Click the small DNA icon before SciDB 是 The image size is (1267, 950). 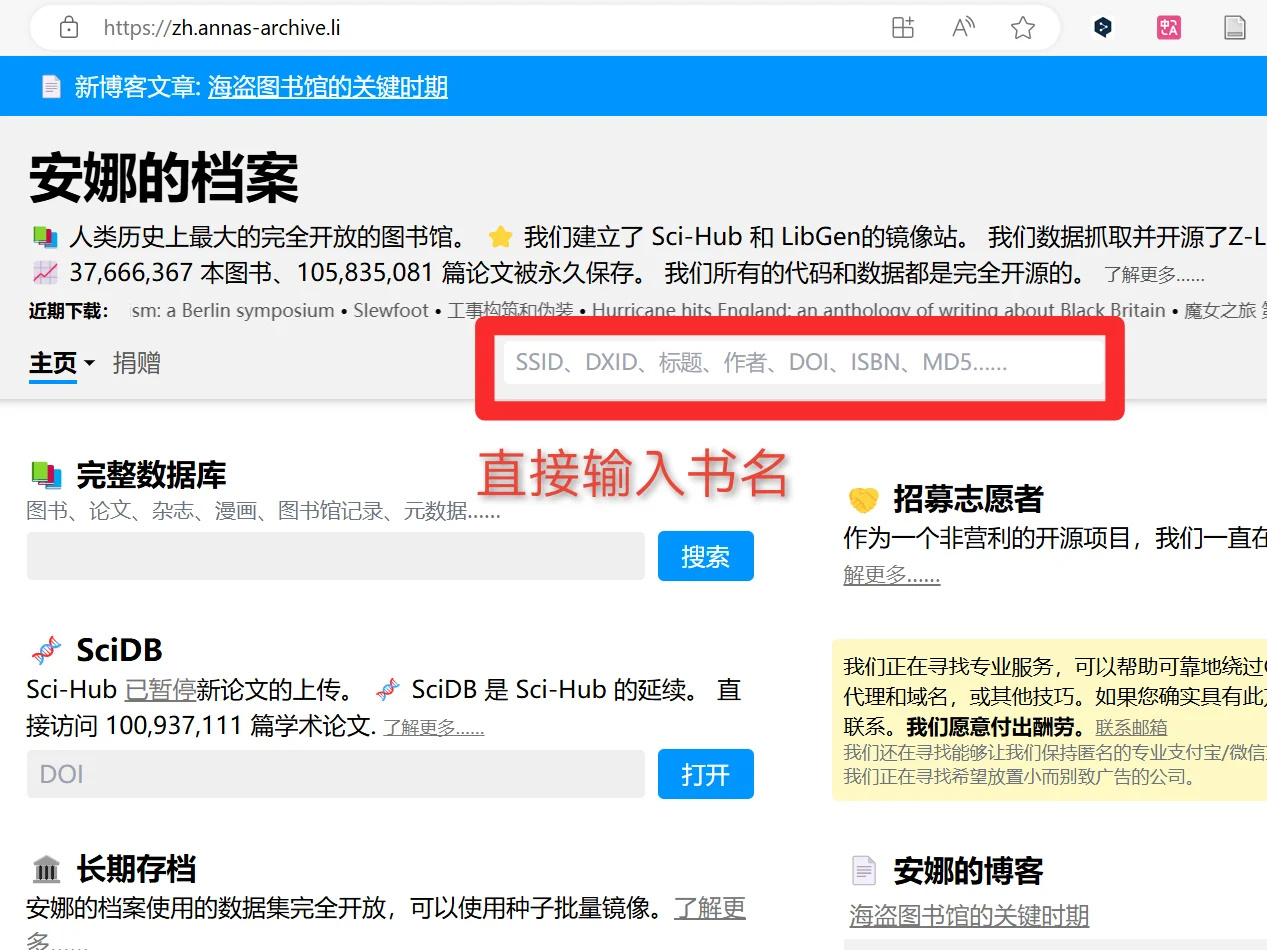coord(388,690)
